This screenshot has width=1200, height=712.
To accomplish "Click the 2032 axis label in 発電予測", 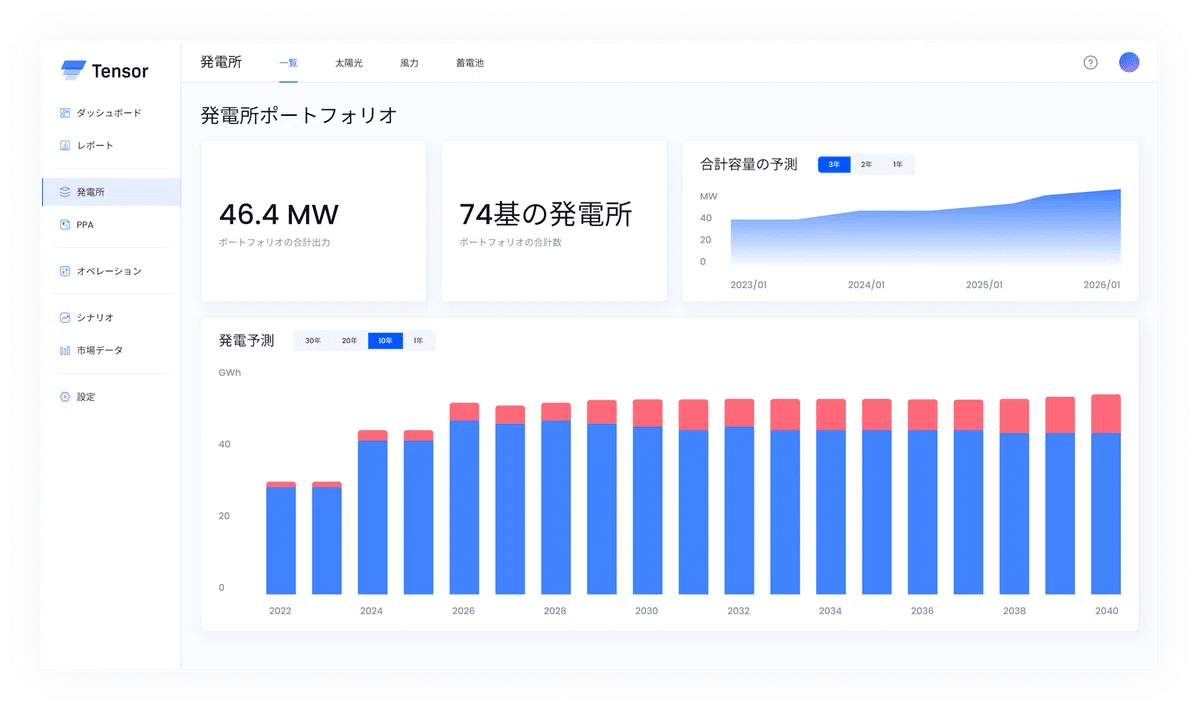I will [x=738, y=611].
